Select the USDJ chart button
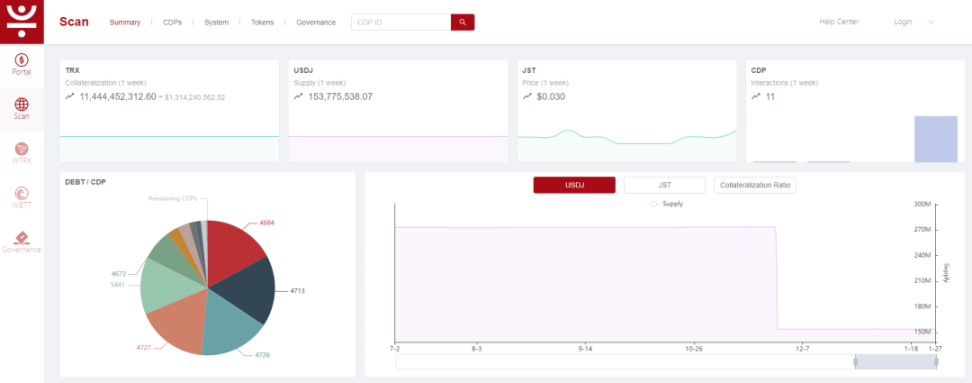 point(574,185)
